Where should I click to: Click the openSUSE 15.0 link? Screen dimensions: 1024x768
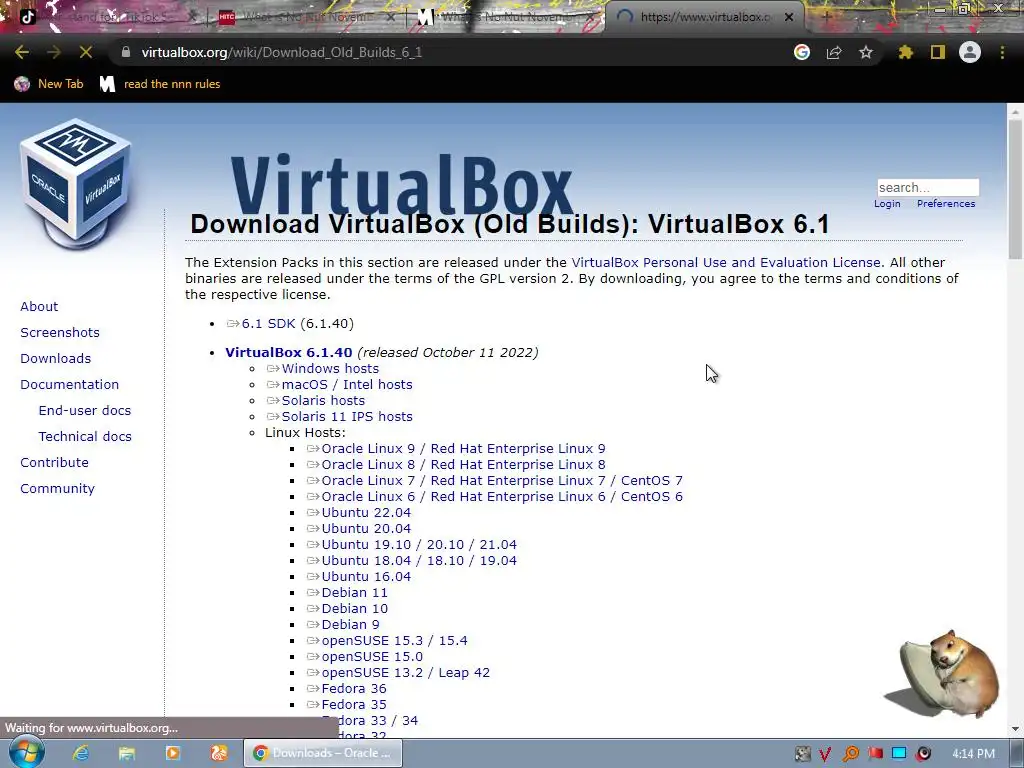click(x=372, y=656)
